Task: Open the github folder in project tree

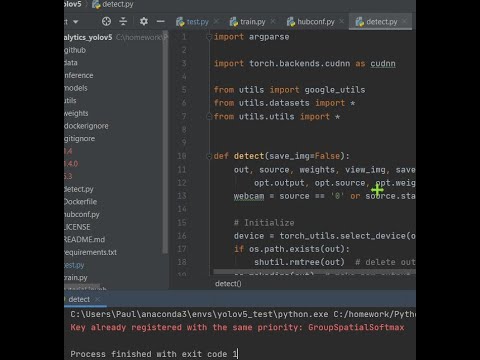Action: tap(75, 50)
